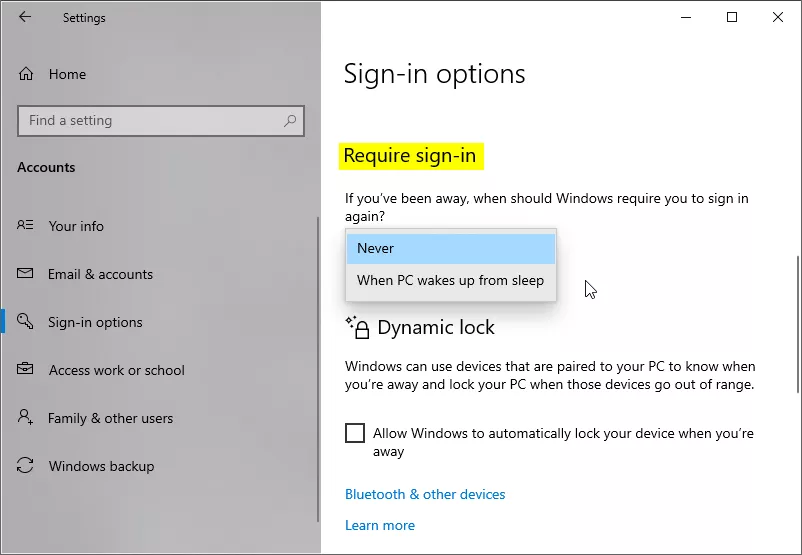This screenshot has width=802, height=555.
Task: Click the Learn more link
Action: point(380,525)
